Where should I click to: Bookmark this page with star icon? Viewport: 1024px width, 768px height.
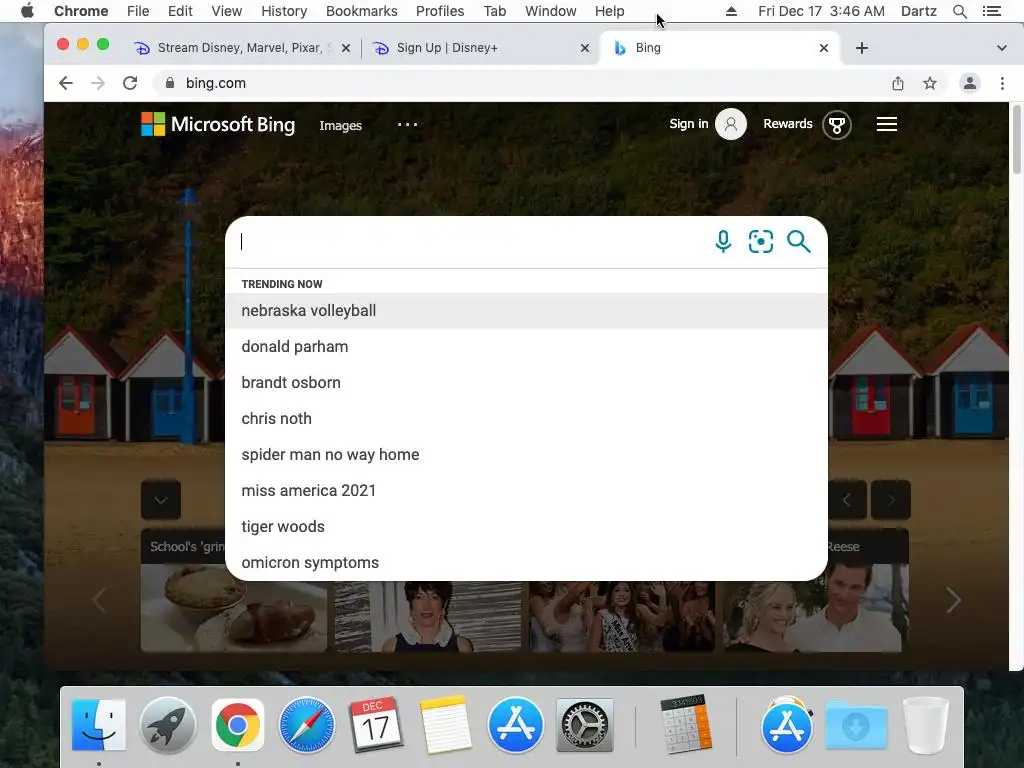point(930,83)
